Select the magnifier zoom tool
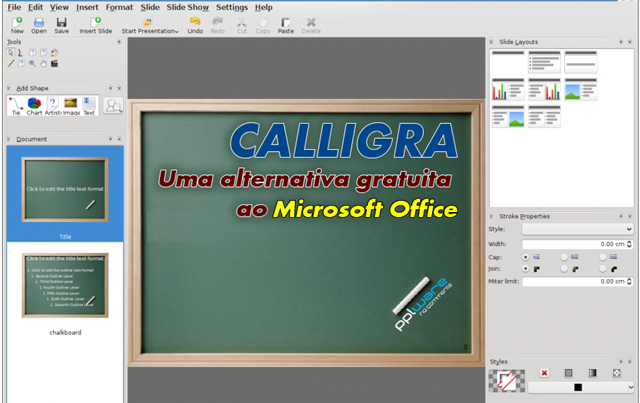 (x=32, y=63)
